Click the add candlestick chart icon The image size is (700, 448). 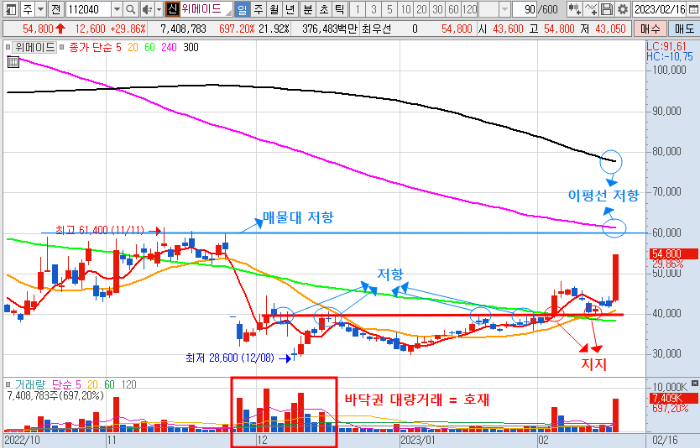tap(575, 9)
